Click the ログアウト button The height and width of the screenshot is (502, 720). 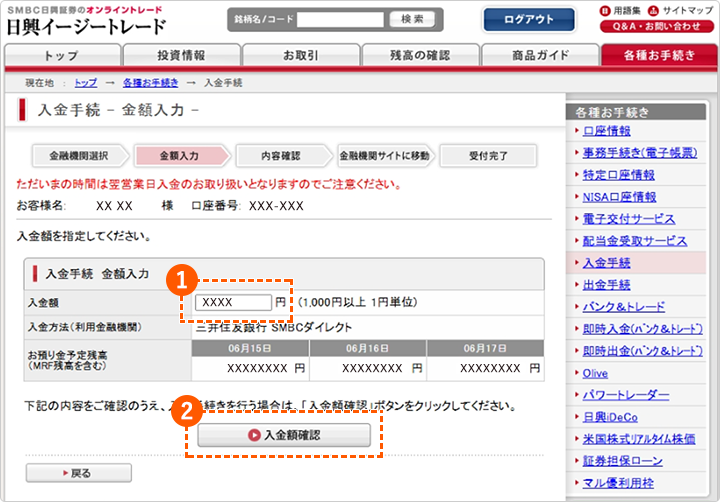click(529, 20)
